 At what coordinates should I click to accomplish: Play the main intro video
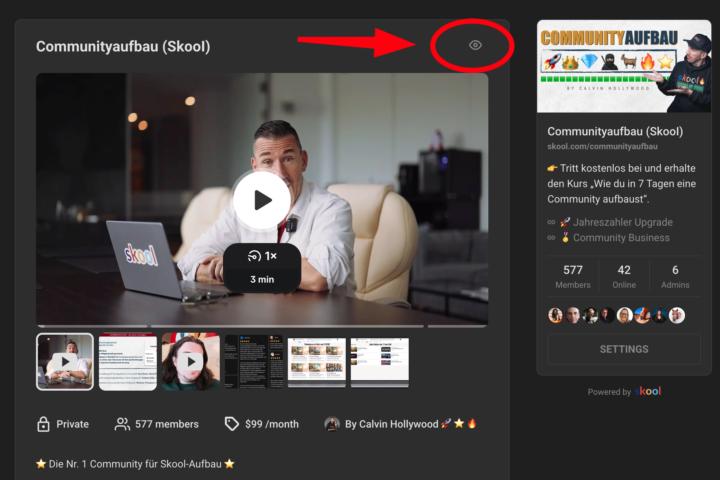pos(262,200)
